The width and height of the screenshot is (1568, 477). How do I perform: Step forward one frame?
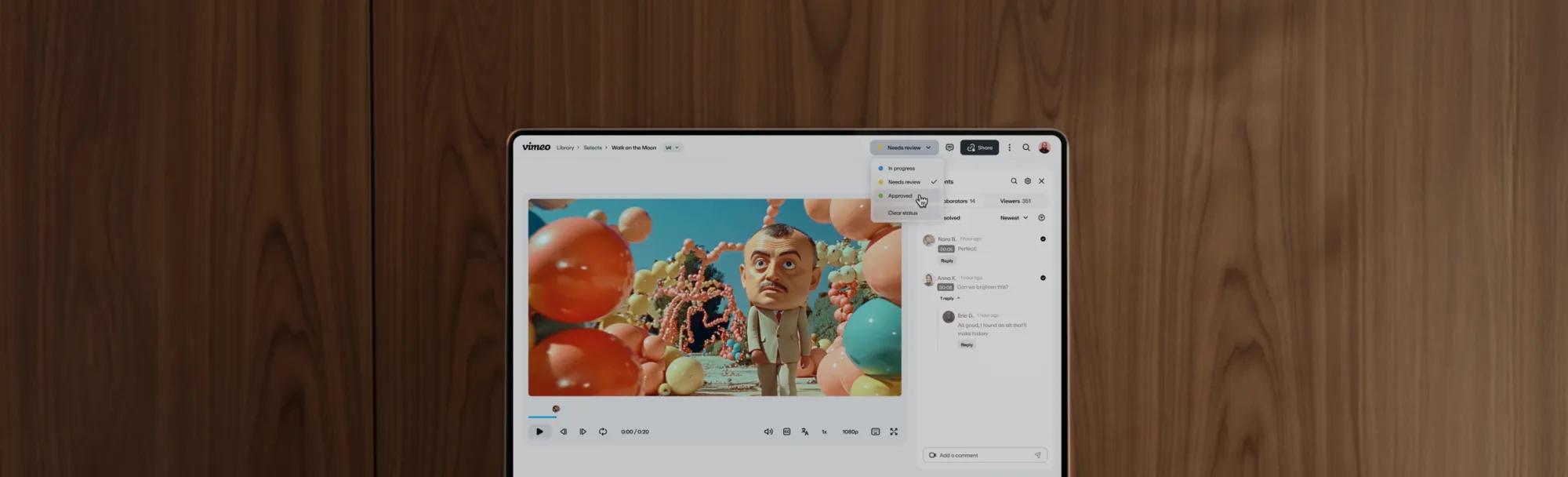click(x=583, y=431)
